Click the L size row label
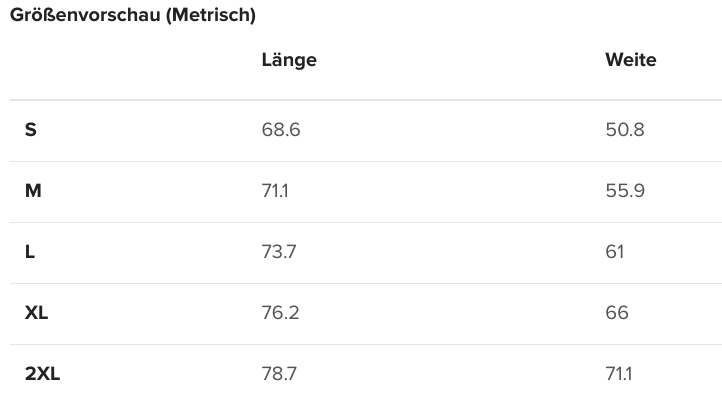Screen dimensions: 722x403 pos(30,252)
